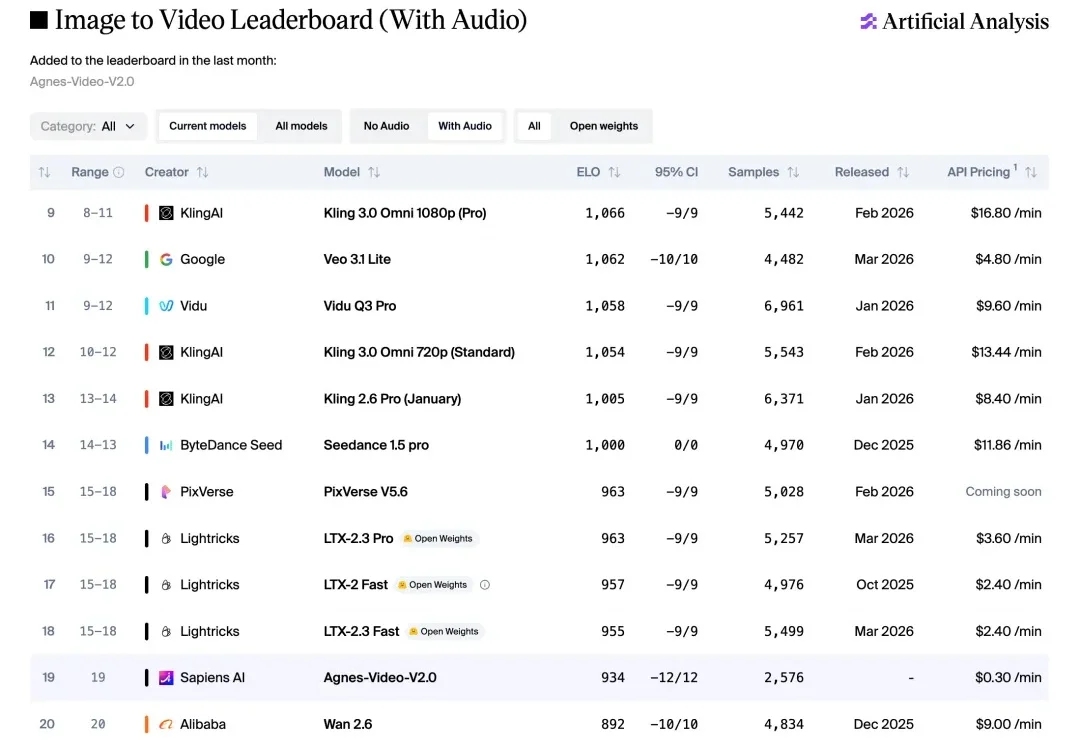Viewport: 1080px width, 744px height.
Task: Sort the table by Creator
Action: [x=202, y=172]
